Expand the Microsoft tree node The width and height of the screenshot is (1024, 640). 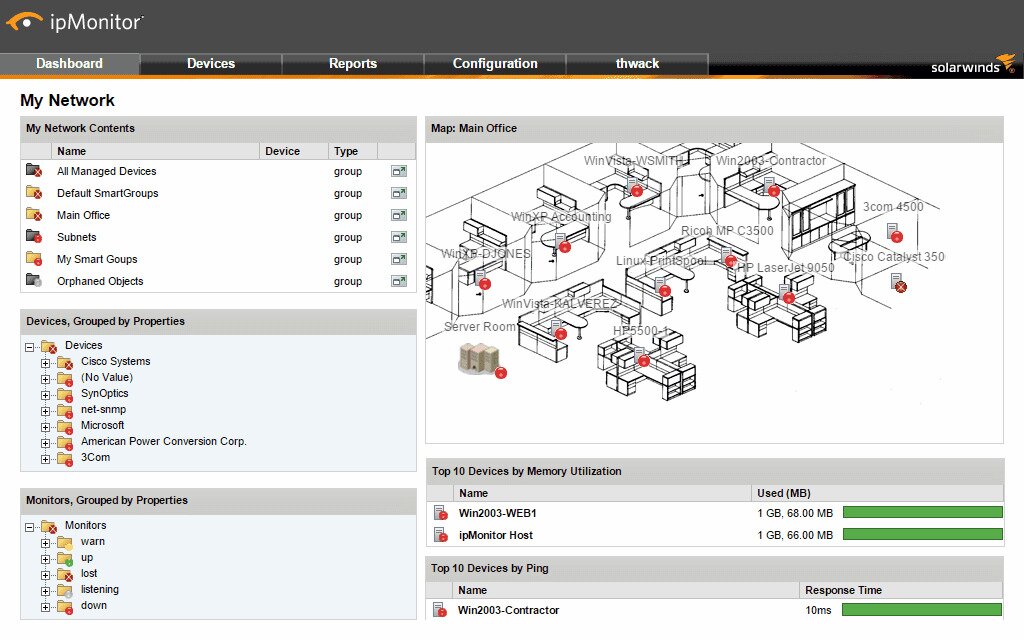(x=45, y=425)
